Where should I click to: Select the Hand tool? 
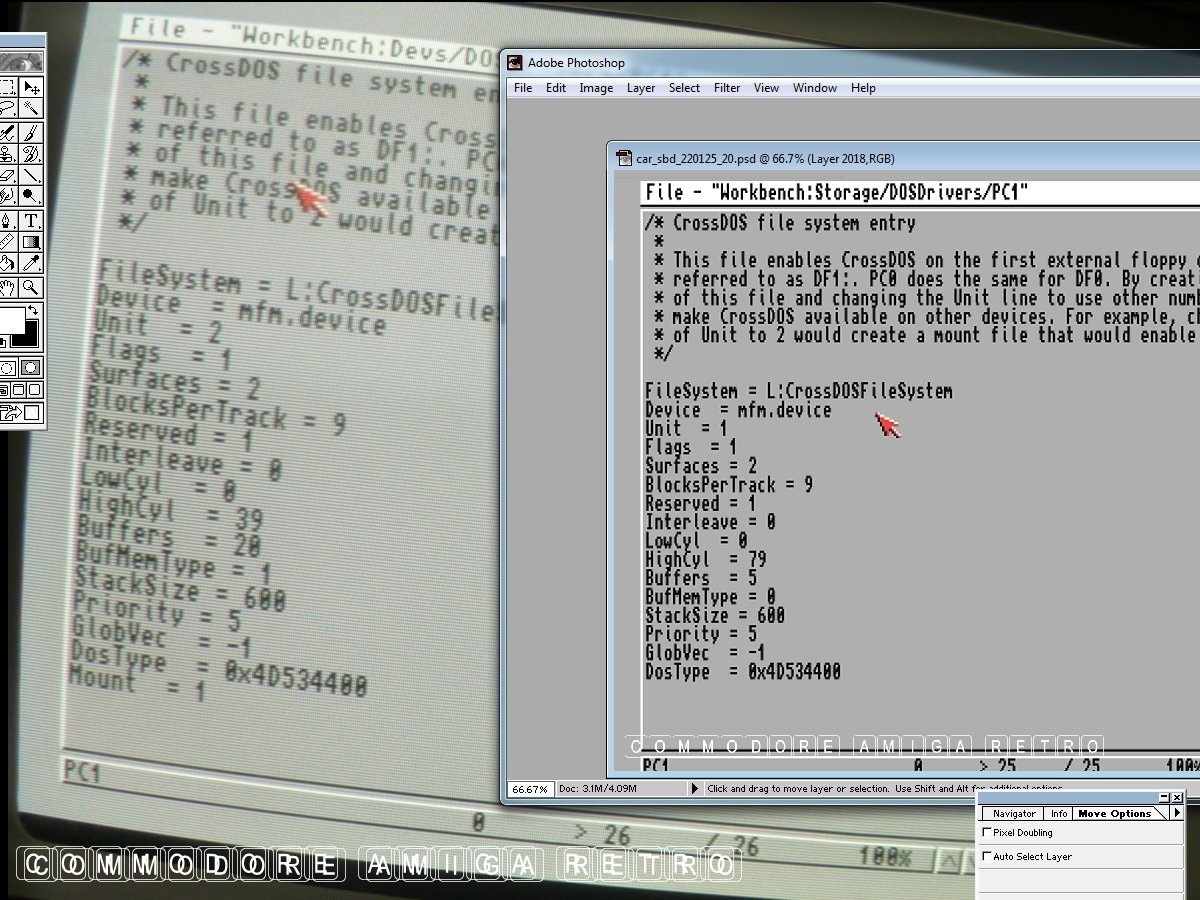(x=8, y=286)
